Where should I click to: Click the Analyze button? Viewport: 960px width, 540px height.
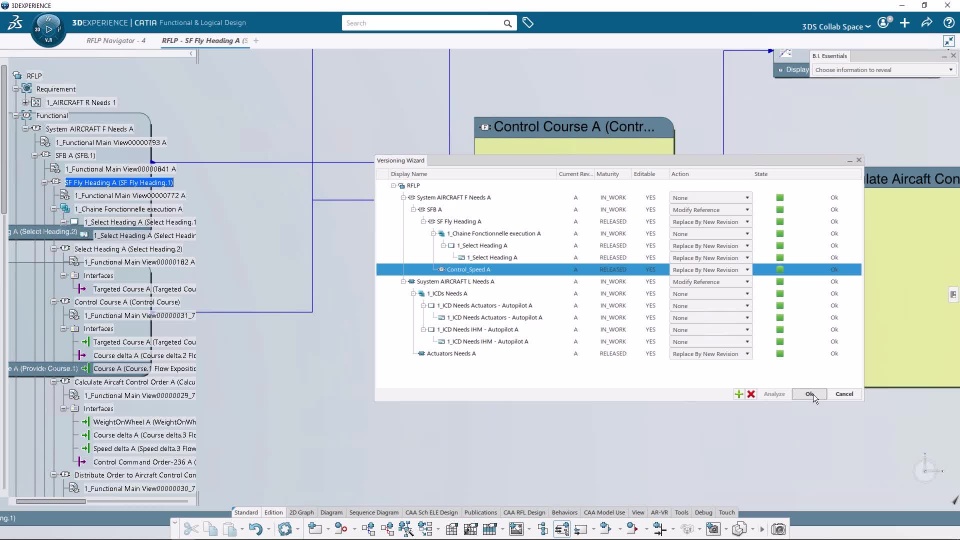pos(774,394)
